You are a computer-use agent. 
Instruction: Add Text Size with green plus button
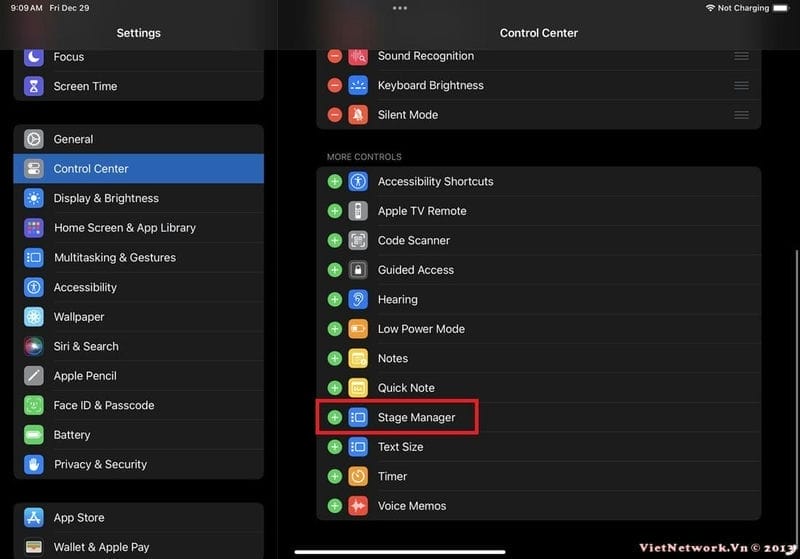coord(335,447)
